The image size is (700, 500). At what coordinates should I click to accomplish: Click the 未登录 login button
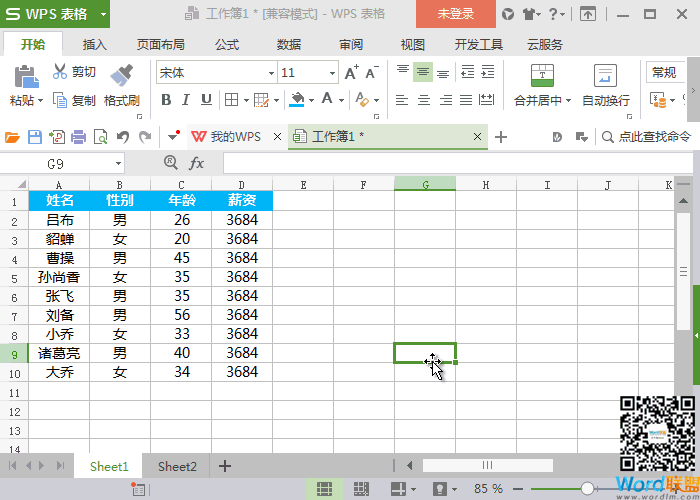456,14
